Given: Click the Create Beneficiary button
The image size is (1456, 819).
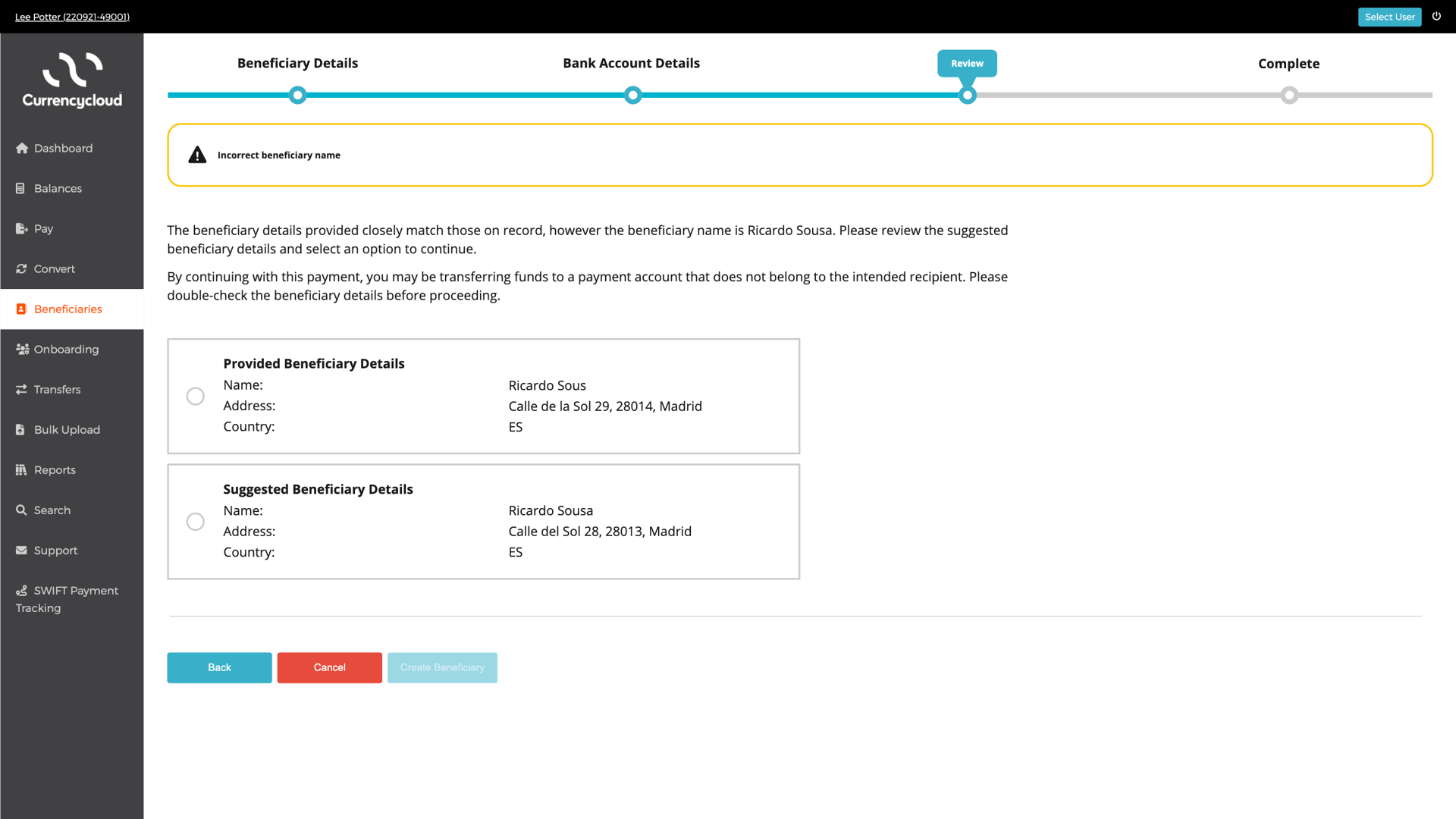Looking at the screenshot, I should point(442,667).
